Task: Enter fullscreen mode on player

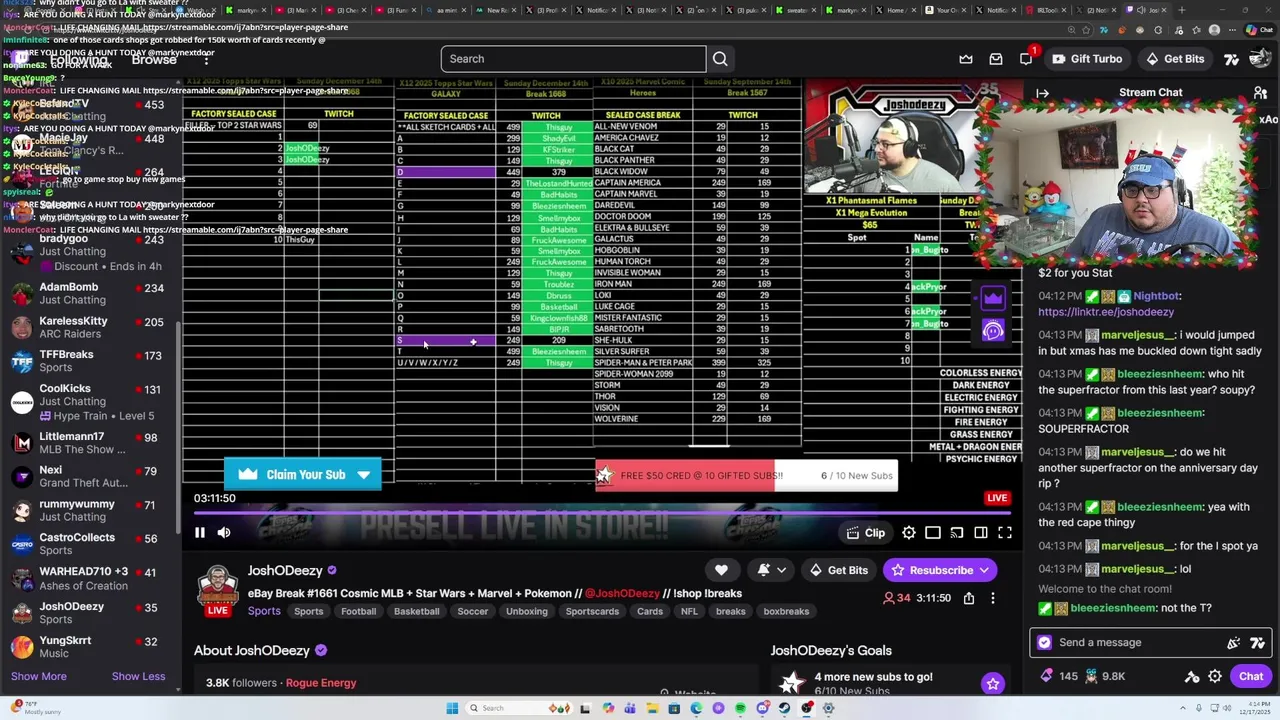Action: click(1005, 533)
